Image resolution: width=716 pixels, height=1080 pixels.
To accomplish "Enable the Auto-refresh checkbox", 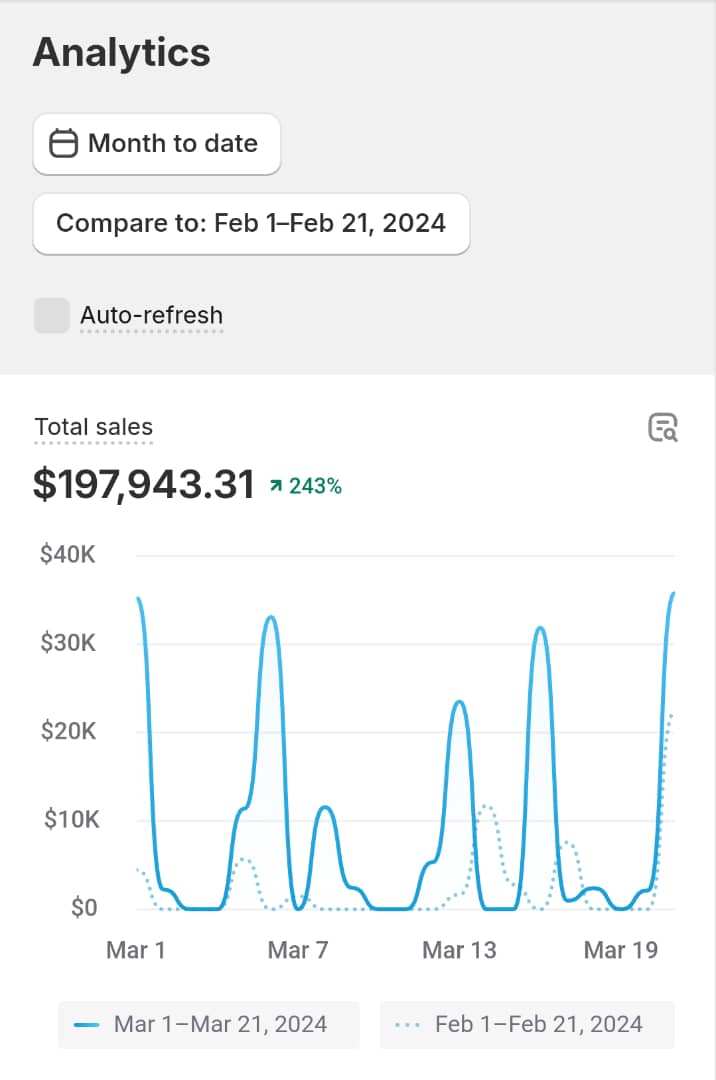I will [x=52, y=315].
